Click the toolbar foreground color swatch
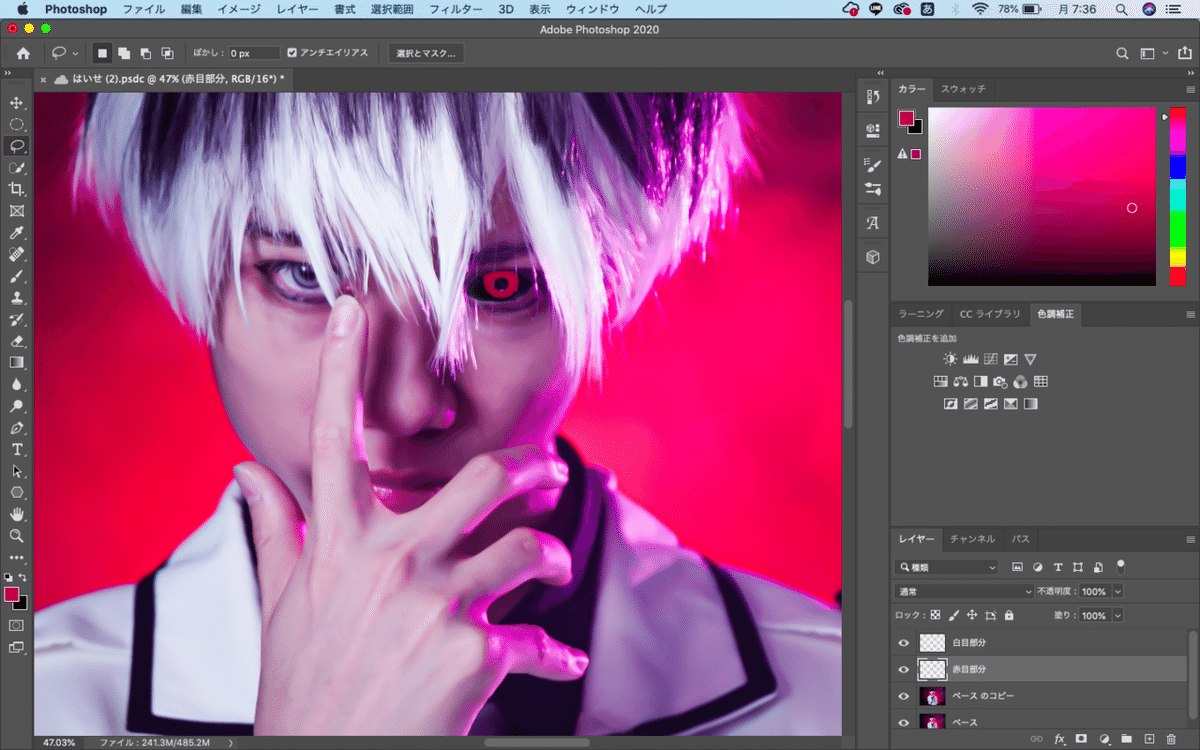The image size is (1200, 750). (11, 594)
